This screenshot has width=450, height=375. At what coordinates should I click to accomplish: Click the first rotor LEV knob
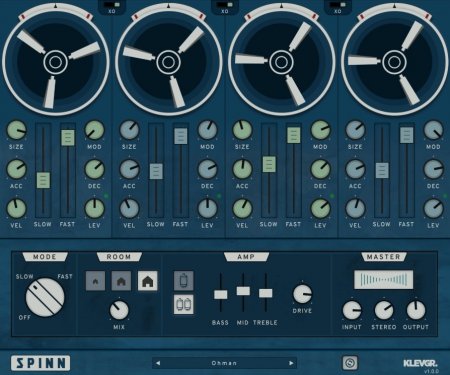tap(94, 209)
